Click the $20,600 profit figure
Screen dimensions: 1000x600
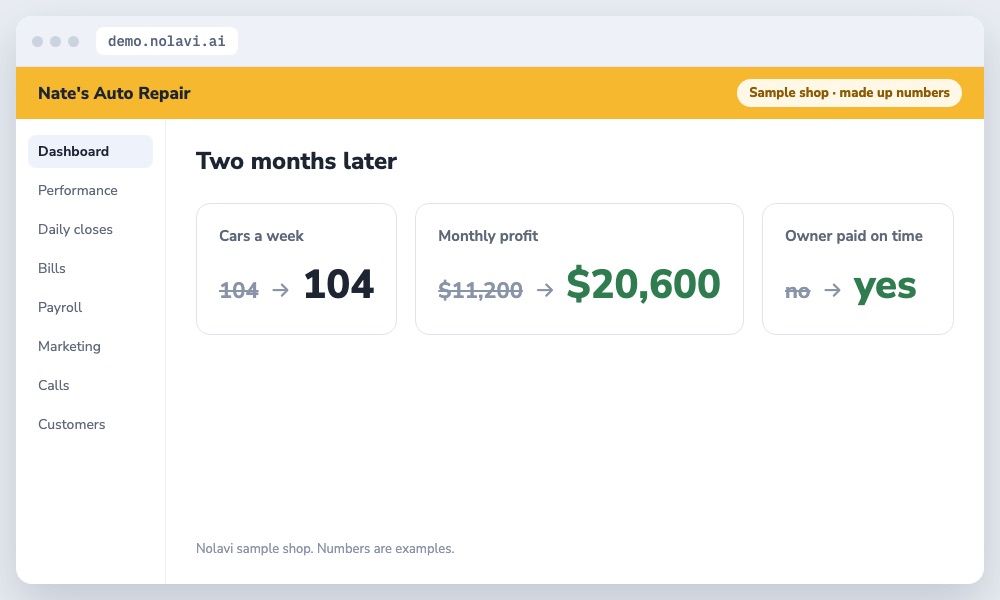[643, 284]
